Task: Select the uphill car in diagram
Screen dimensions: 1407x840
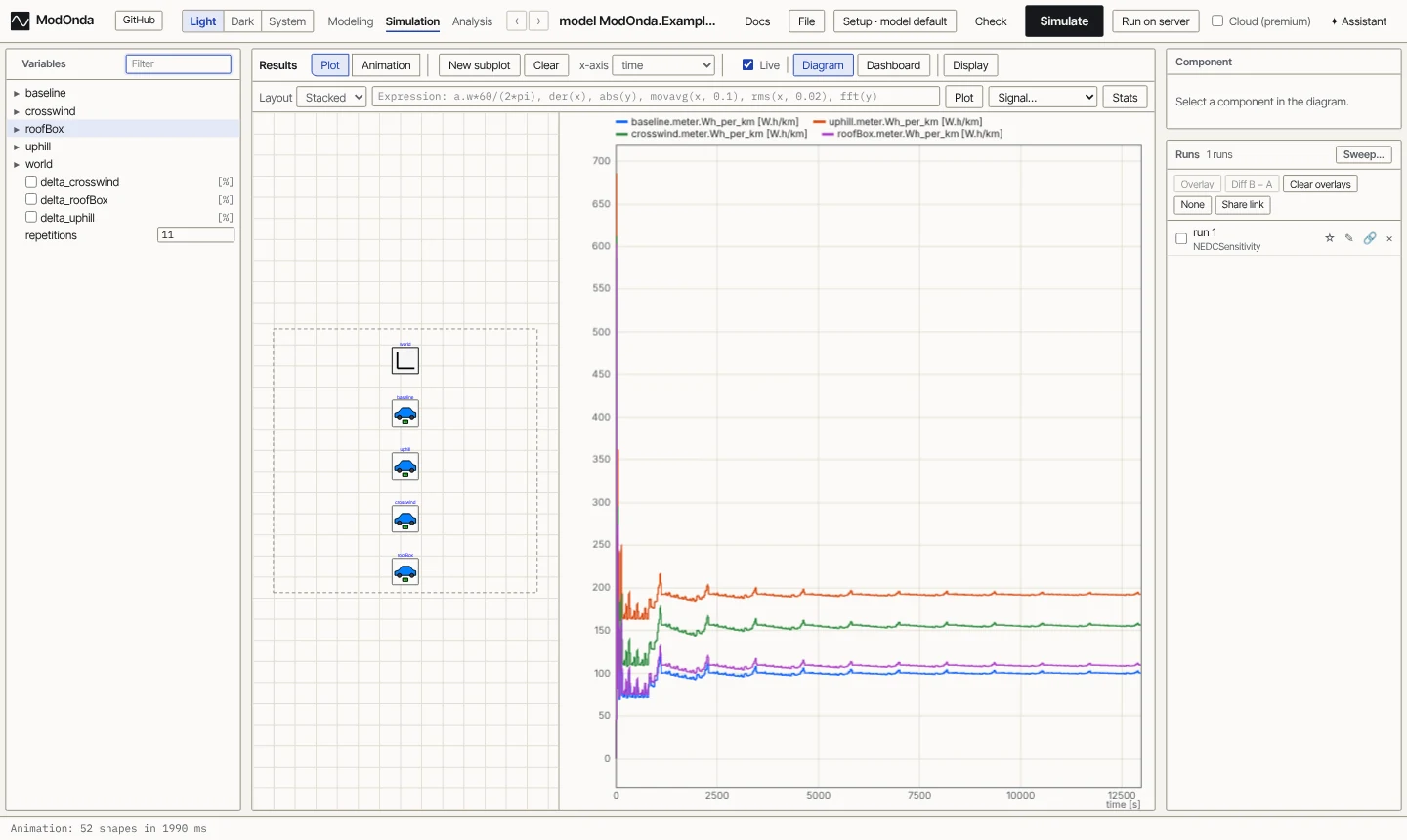Action: tap(405, 467)
